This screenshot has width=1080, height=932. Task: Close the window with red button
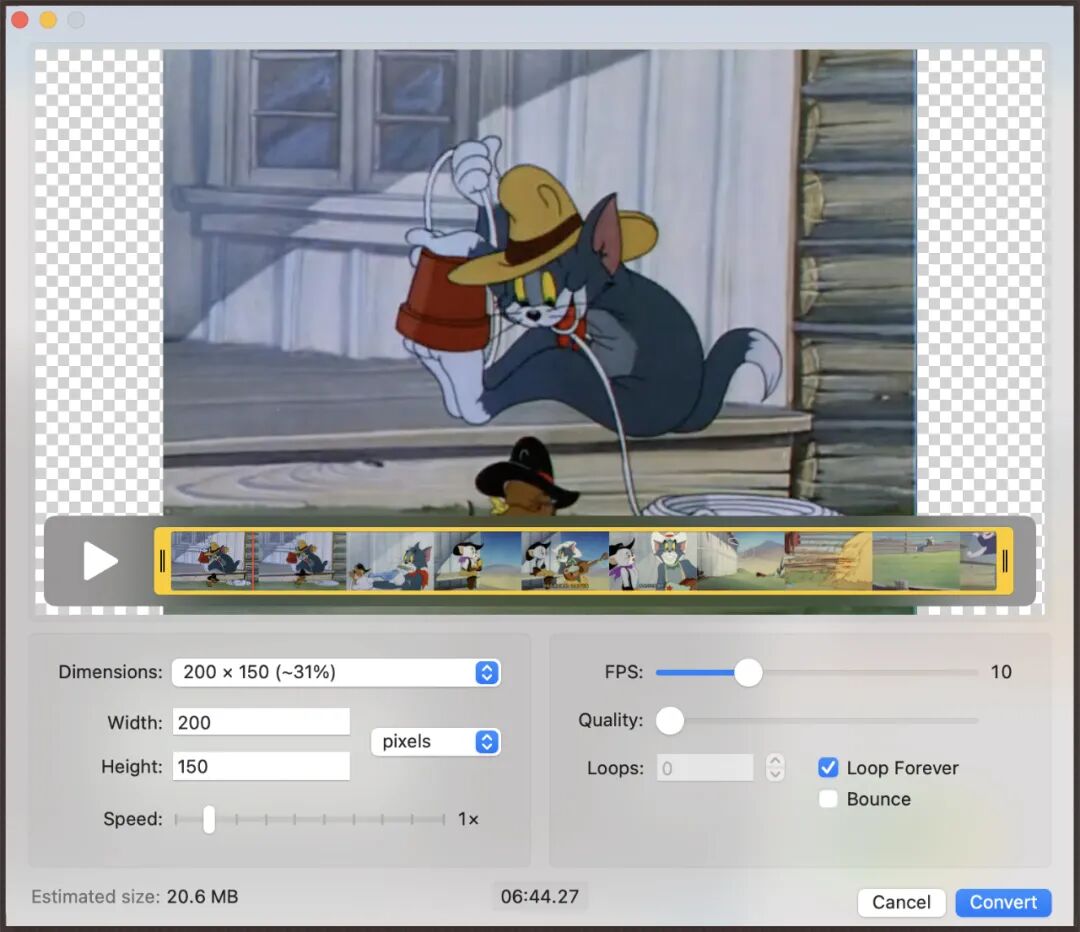[x=21, y=20]
